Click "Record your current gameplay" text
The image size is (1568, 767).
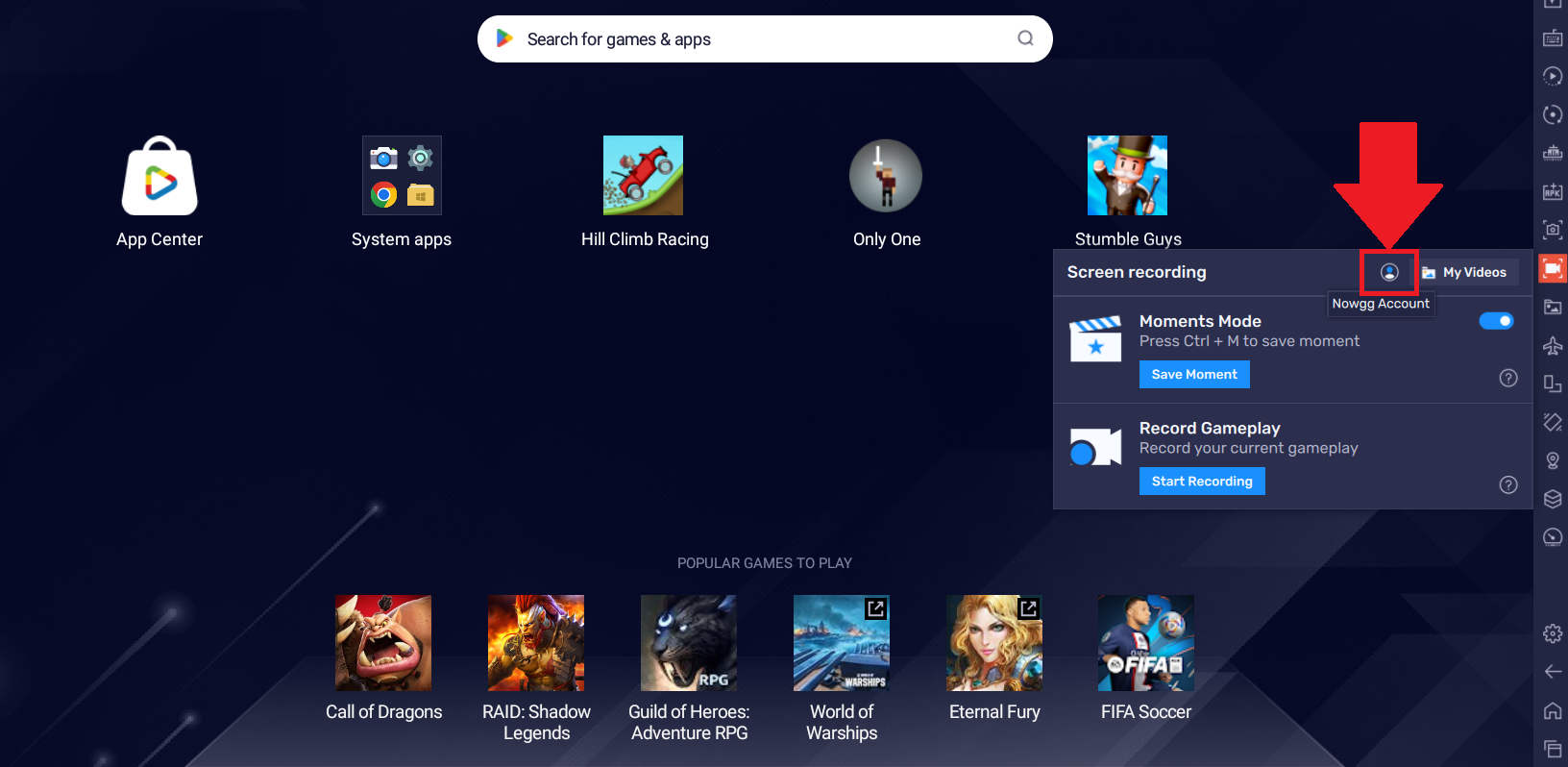1249,448
